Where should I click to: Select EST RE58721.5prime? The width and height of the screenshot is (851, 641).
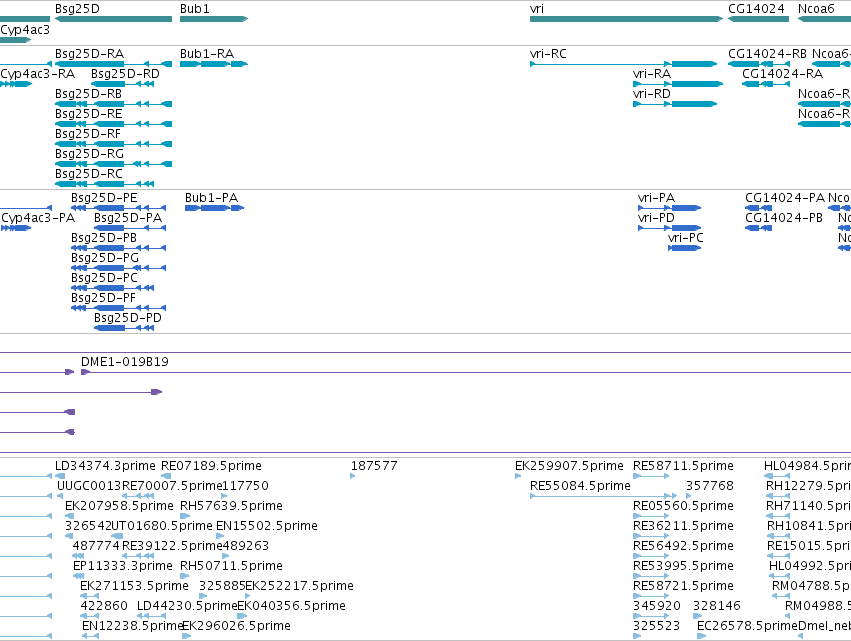click(x=651, y=596)
